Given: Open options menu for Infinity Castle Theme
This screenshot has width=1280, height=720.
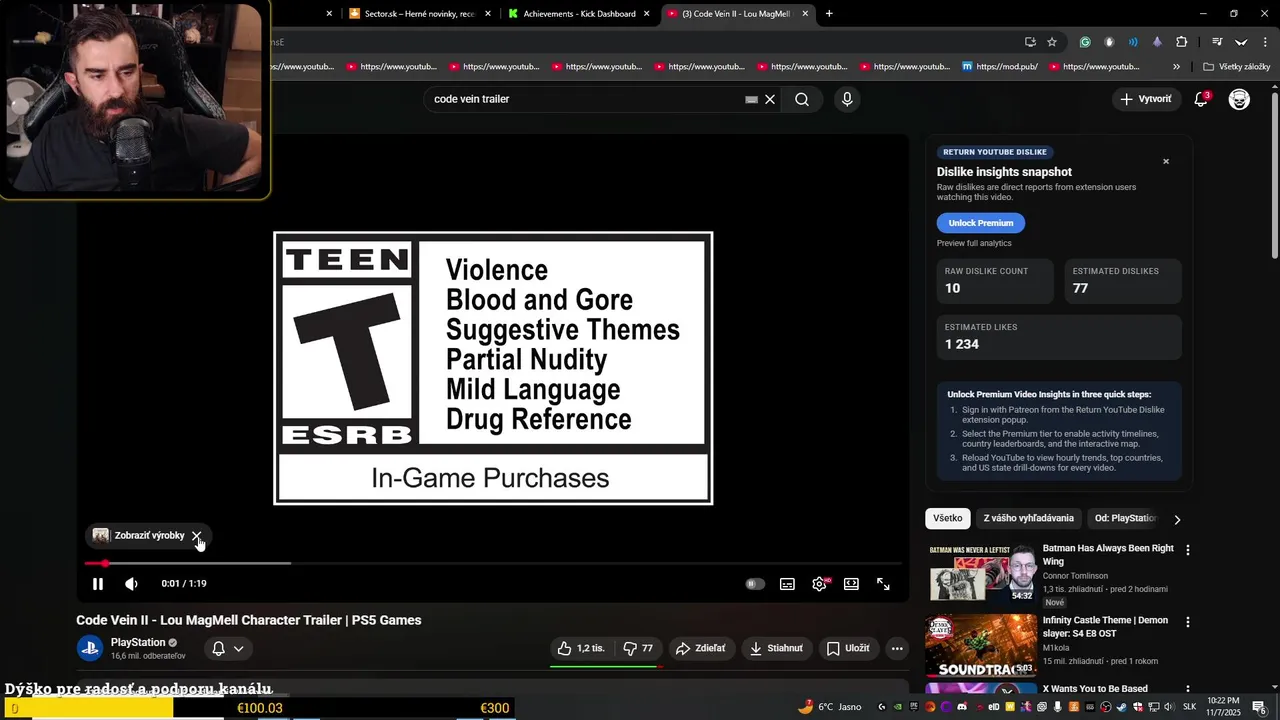Looking at the screenshot, I should point(1188,622).
